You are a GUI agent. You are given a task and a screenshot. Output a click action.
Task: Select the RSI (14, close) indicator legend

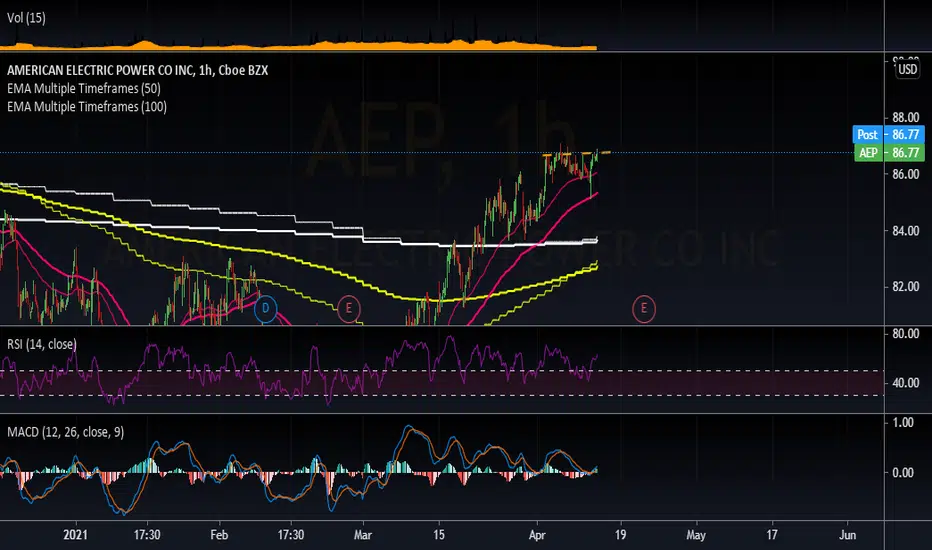click(42, 344)
